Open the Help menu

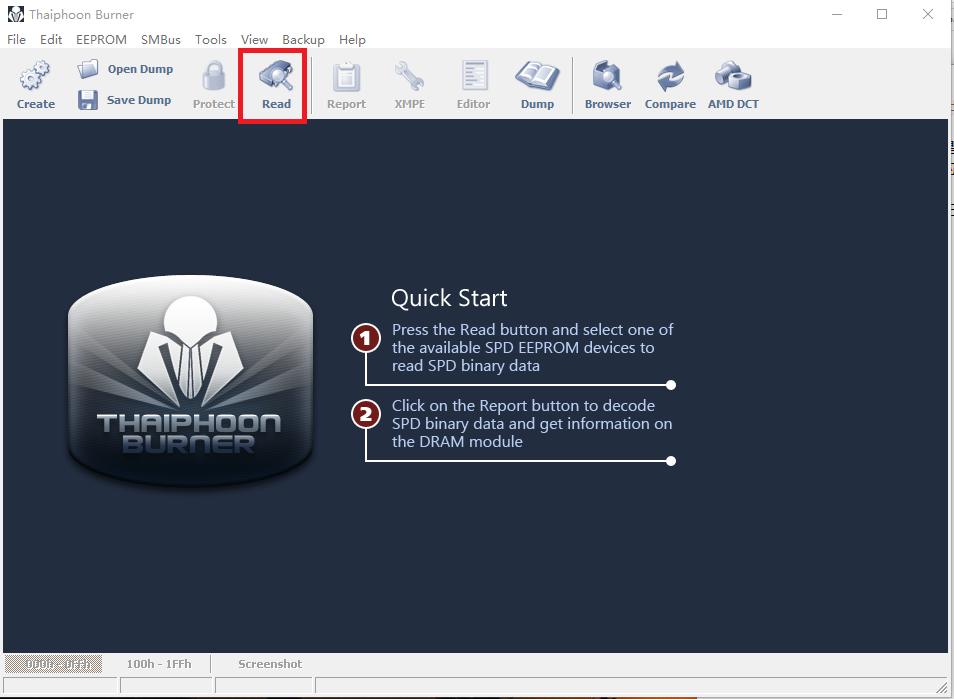(352, 40)
